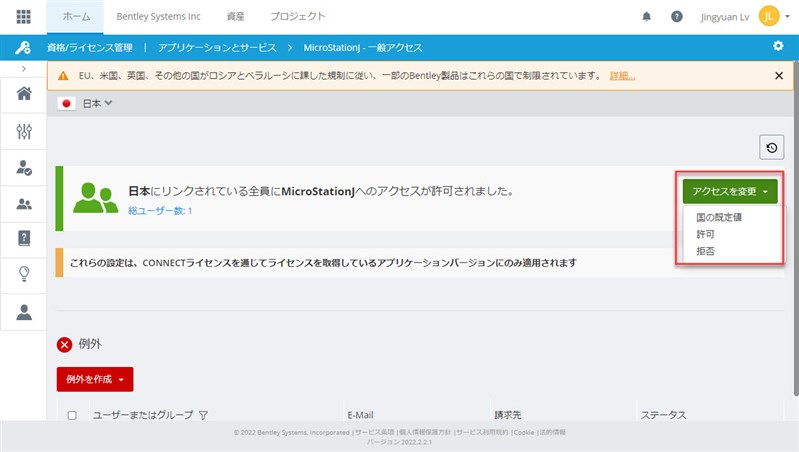Open the 日本 country dropdown

click(97, 103)
